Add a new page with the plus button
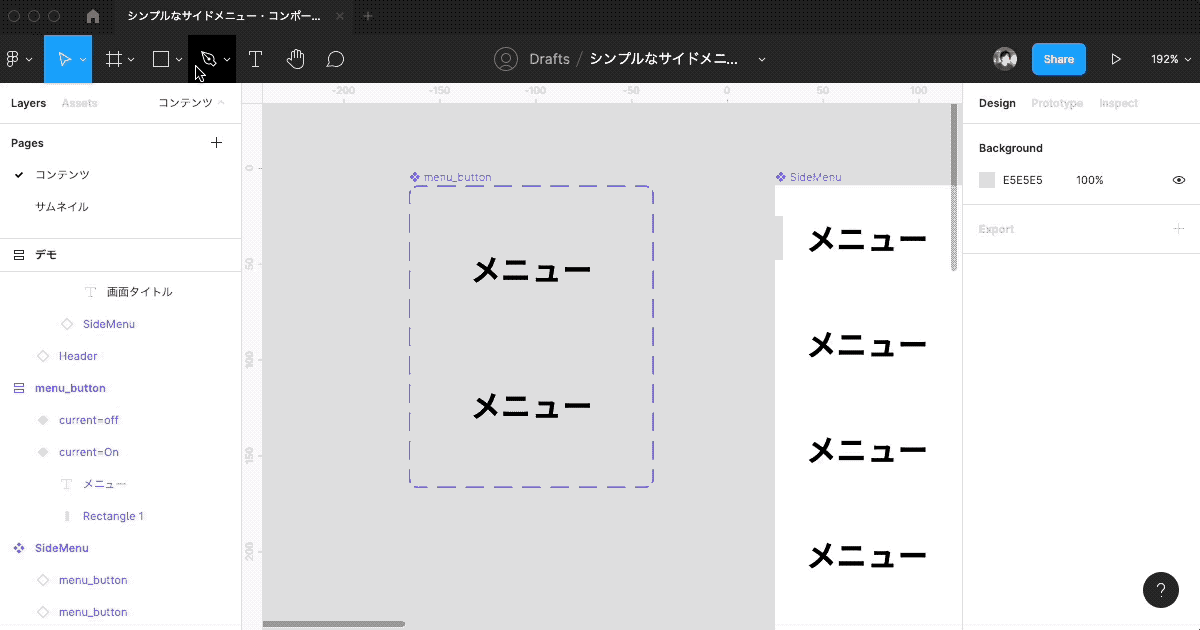Screen dimensions: 1200x630 pyautogui.click(x=216, y=142)
